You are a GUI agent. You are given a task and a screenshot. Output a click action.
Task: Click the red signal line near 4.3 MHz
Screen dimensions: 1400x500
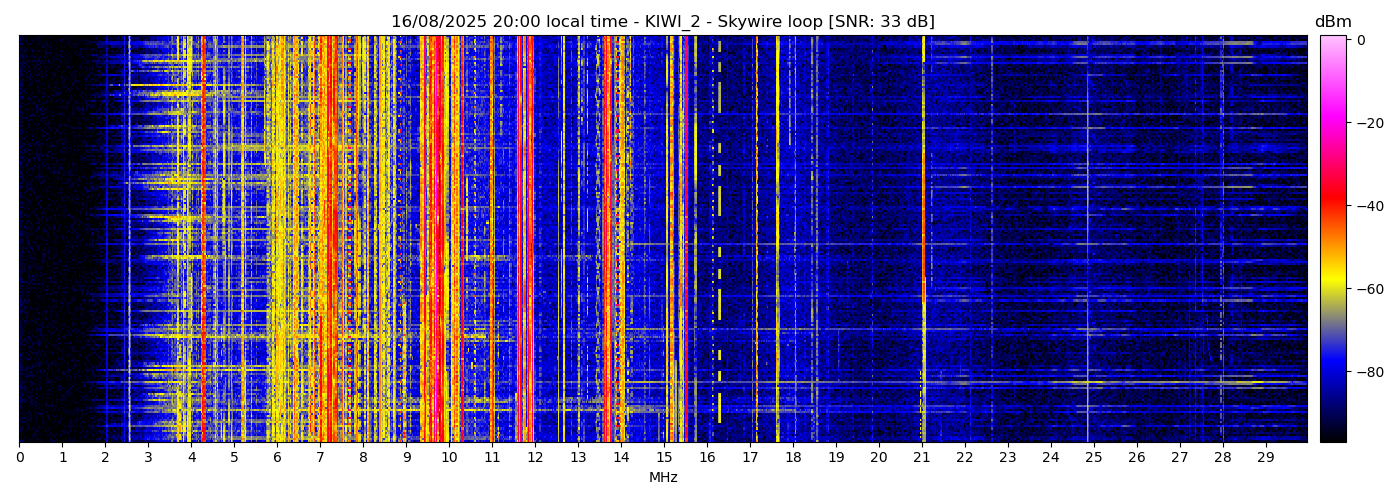[204, 238]
